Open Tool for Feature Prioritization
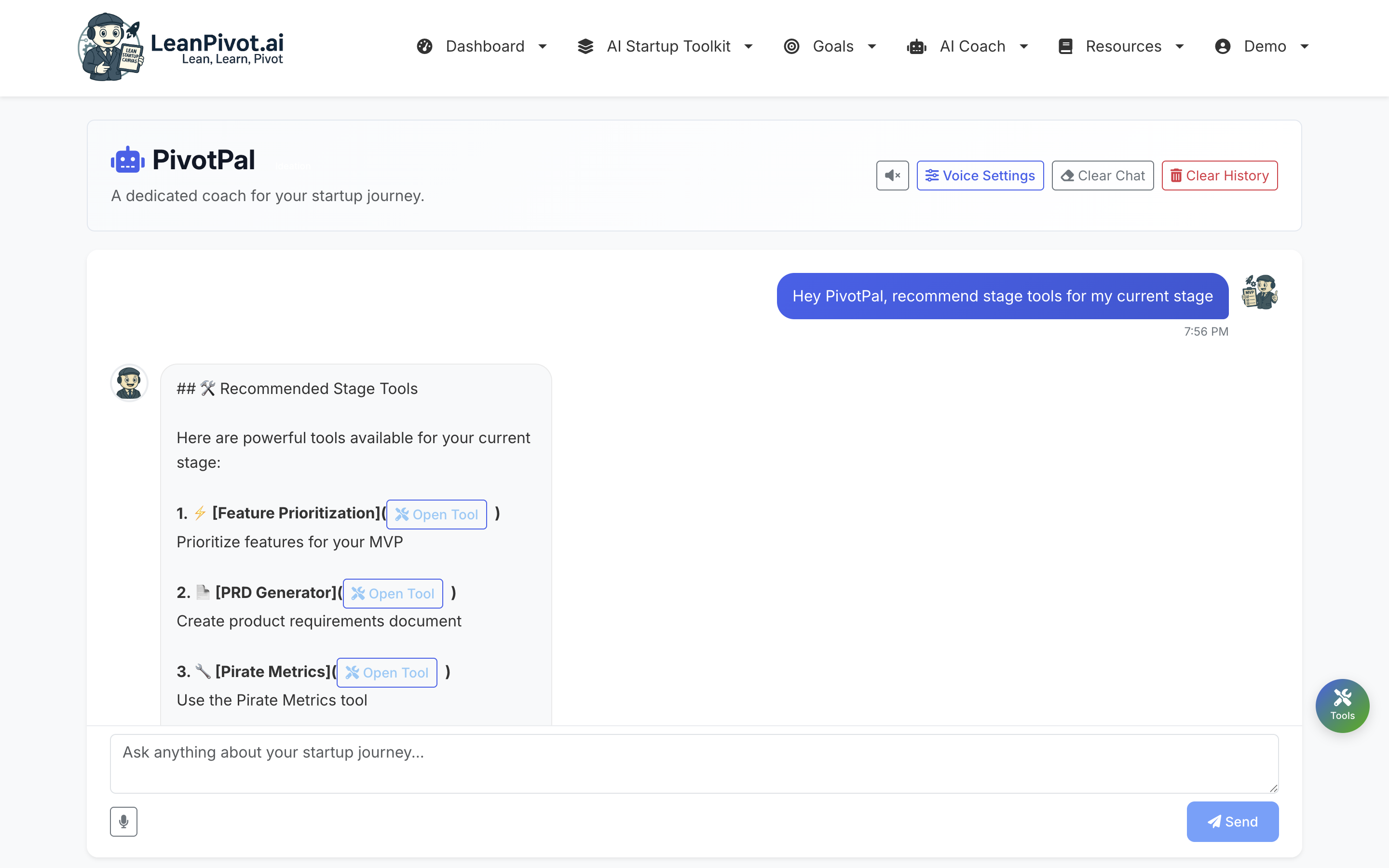The height and width of the screenshot is (868, 1389). [436, 515]
